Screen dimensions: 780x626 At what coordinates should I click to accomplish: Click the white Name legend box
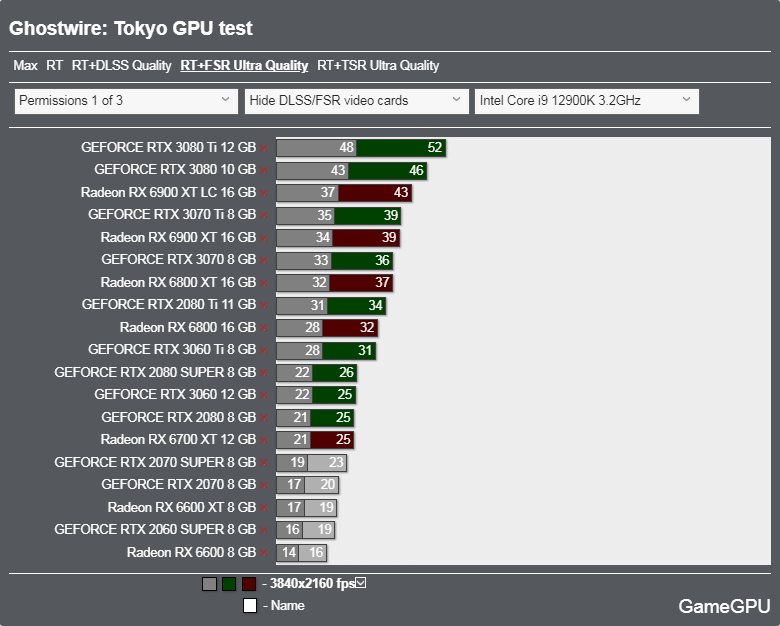(x=250, y=606)
